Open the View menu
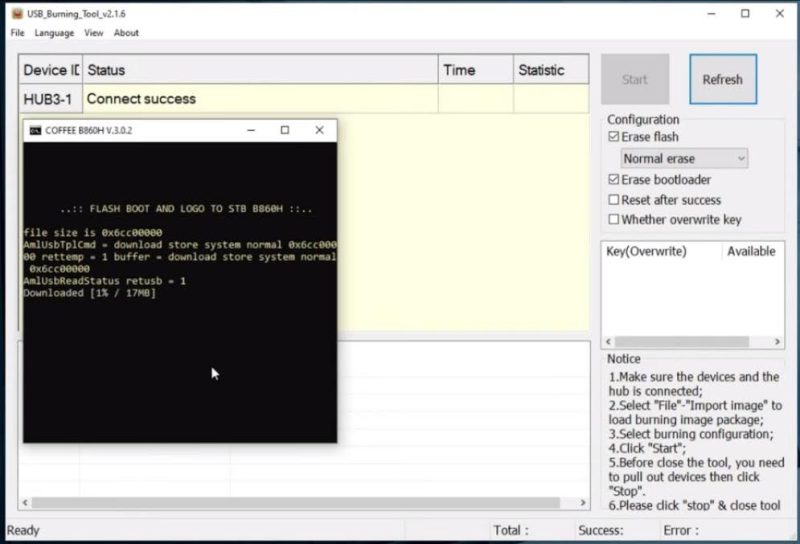 click(x=93, y=33)
